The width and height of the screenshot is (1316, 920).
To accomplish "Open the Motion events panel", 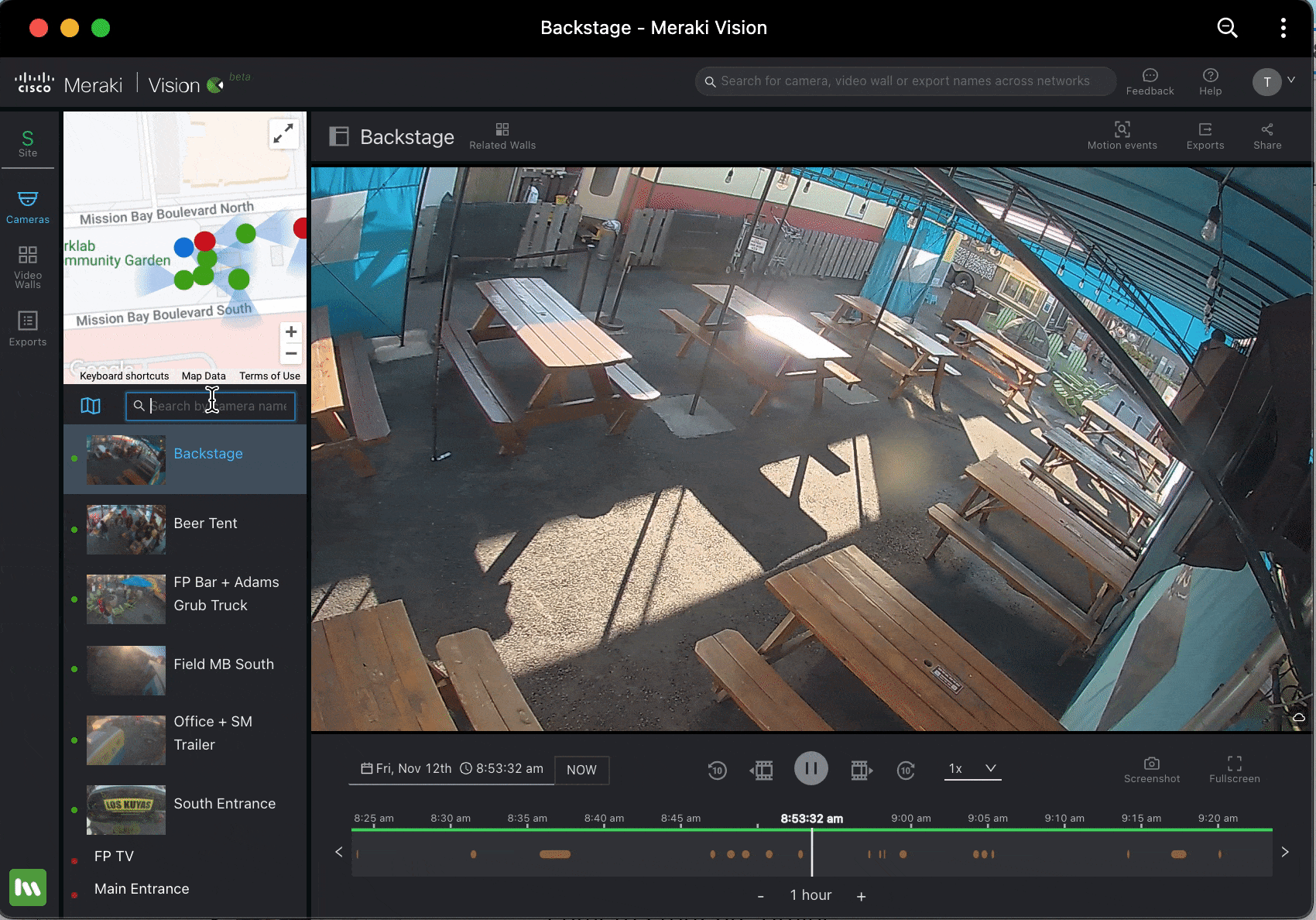I will (1122, 135).
